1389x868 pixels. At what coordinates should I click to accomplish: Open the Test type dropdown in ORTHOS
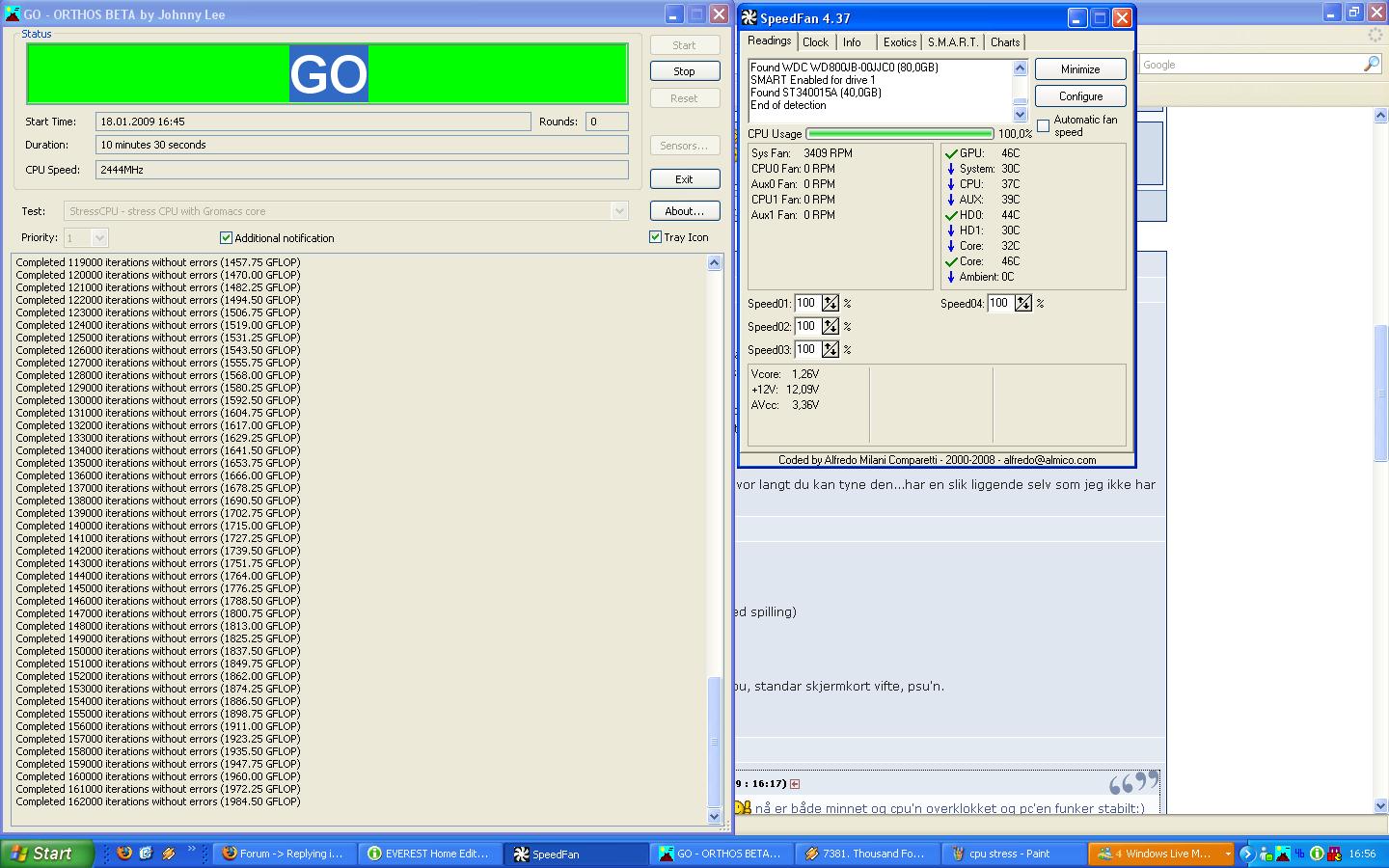[x=619, y=211]
